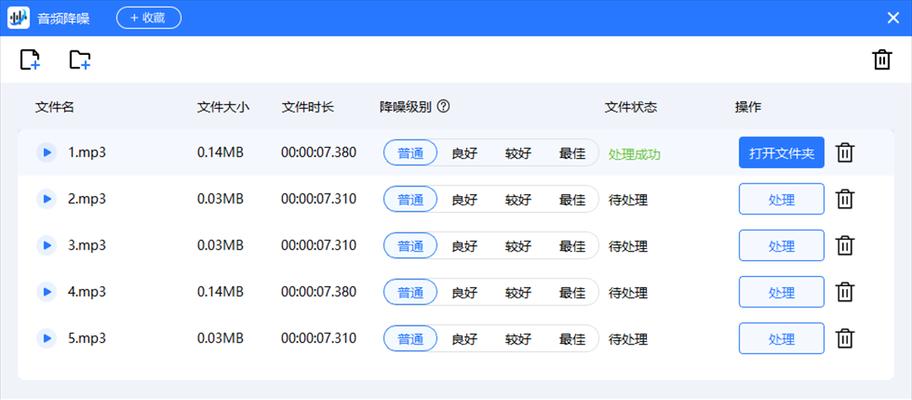Click the 1.mp3 file name
This screenshot has height=400, width=912.
[87, 153]
